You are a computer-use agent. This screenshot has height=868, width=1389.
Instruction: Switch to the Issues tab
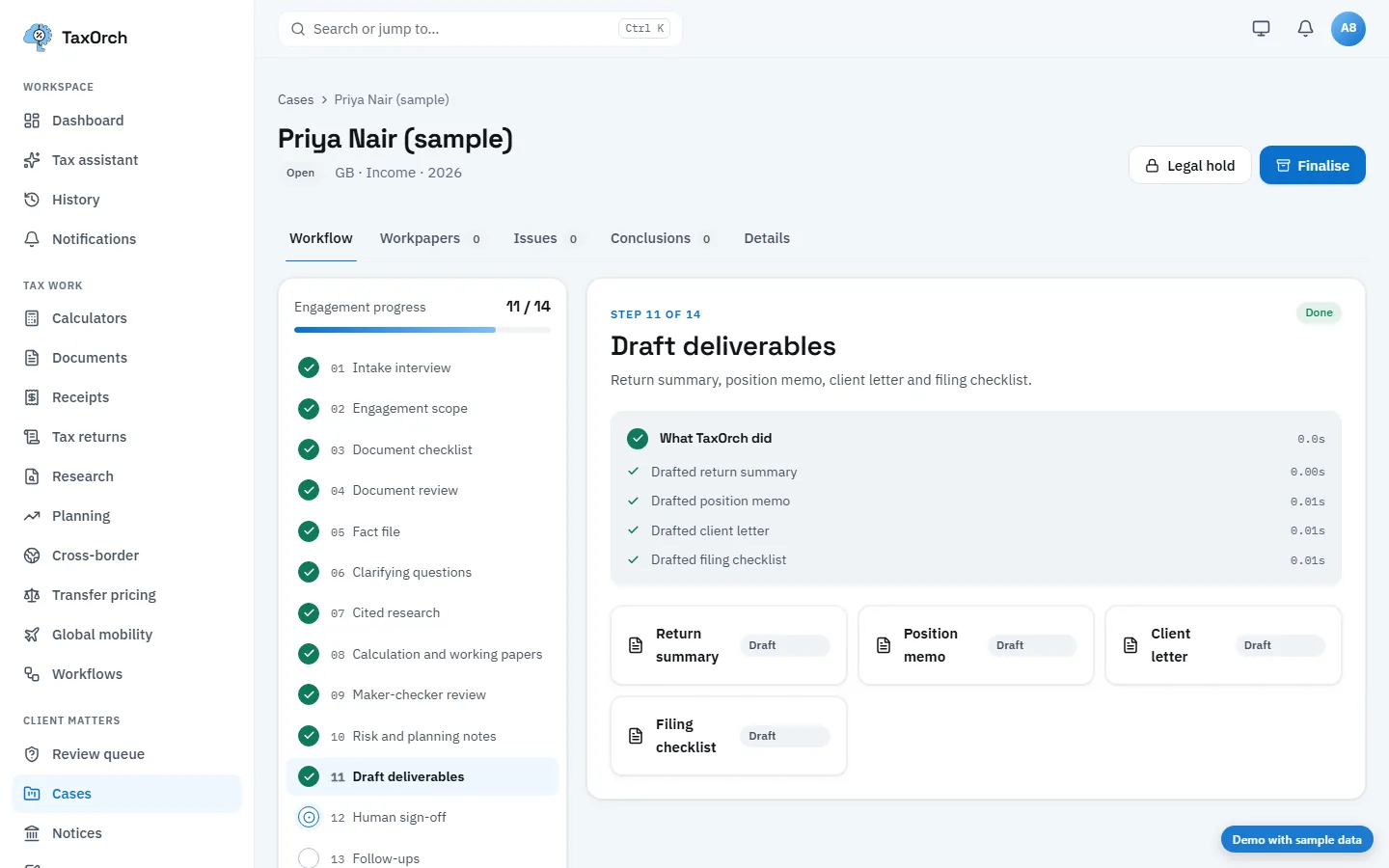[x=546, y=238]
